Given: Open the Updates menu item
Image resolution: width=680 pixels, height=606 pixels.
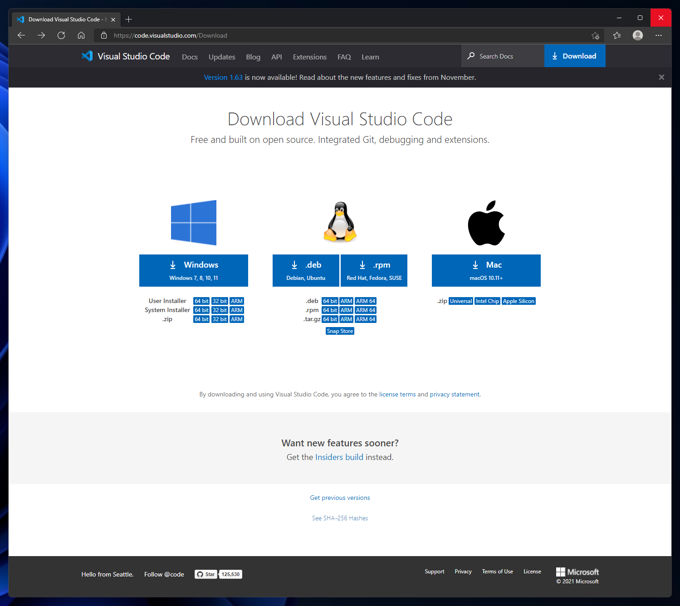Looking at the screenshot, I should point(222,57).
